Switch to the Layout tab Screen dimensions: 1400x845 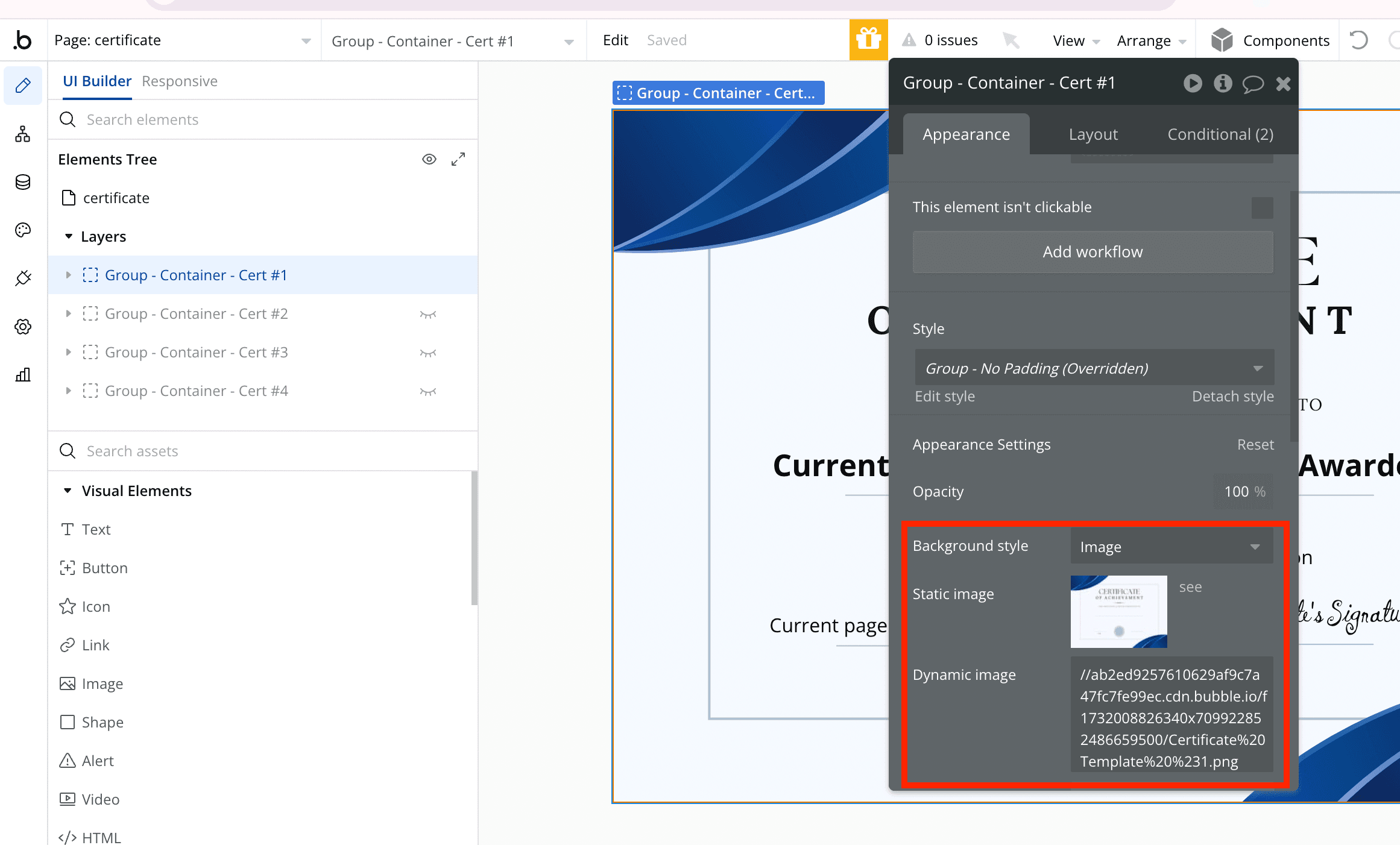point(1093,134)
